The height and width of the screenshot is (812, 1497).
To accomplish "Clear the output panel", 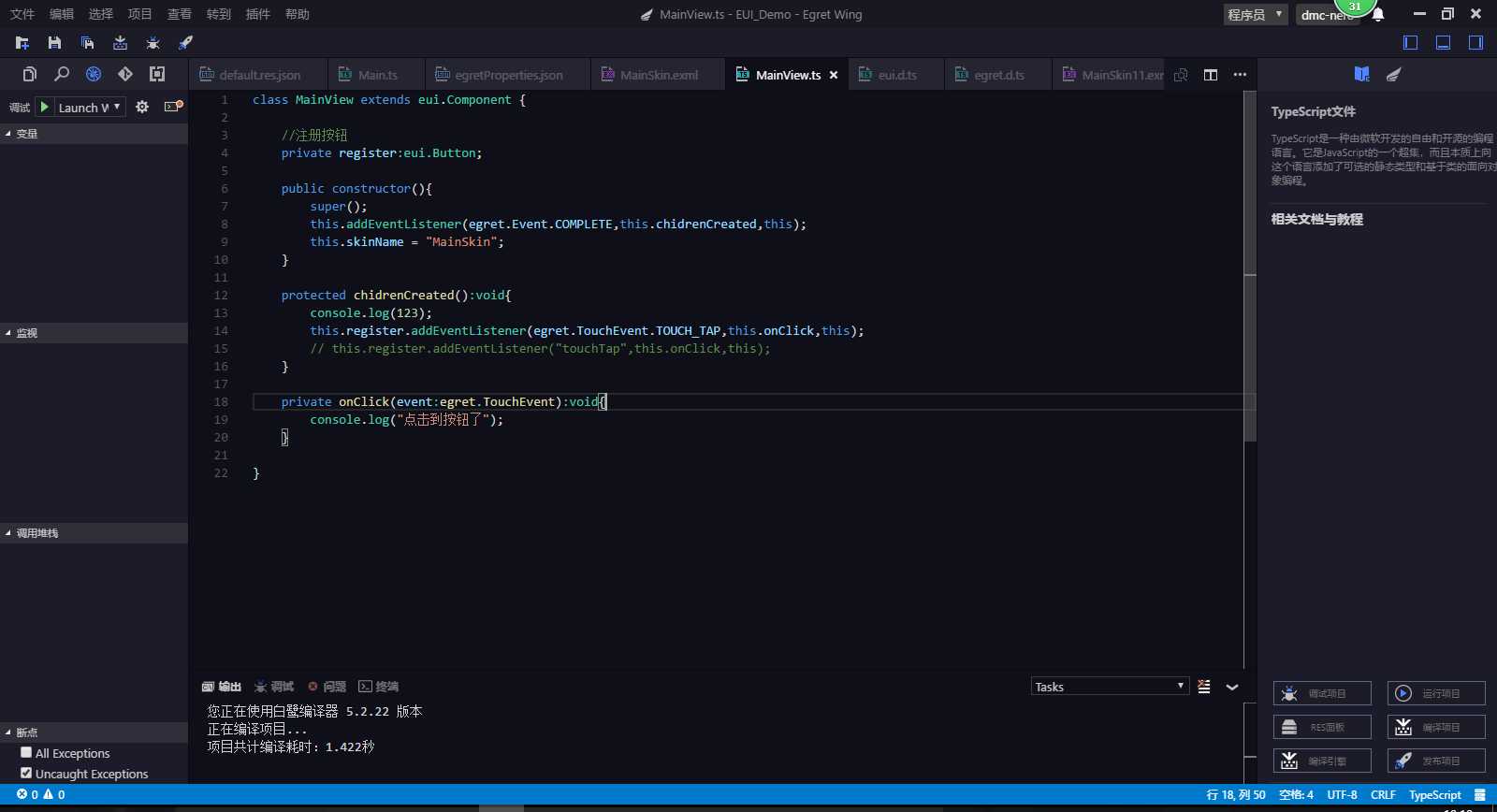I will pyautogui.click(x=1204, y=687).
